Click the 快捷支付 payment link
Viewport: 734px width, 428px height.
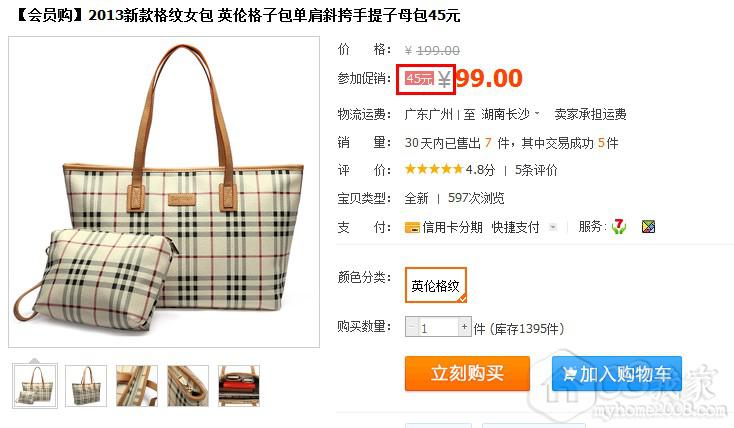point(515,228)
